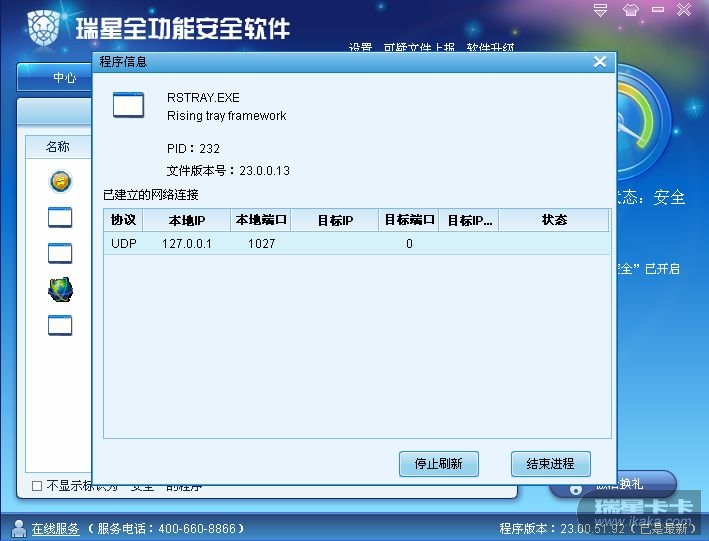709x541 pixels.
Task: Click the 'Rising tray framework' description text
Action: [x=227, y=116]
